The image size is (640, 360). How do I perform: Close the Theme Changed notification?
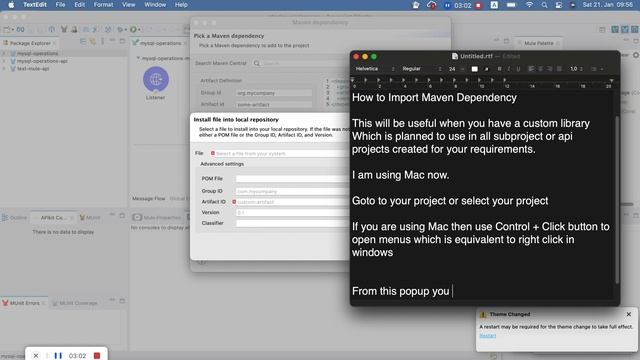[629, 314]
